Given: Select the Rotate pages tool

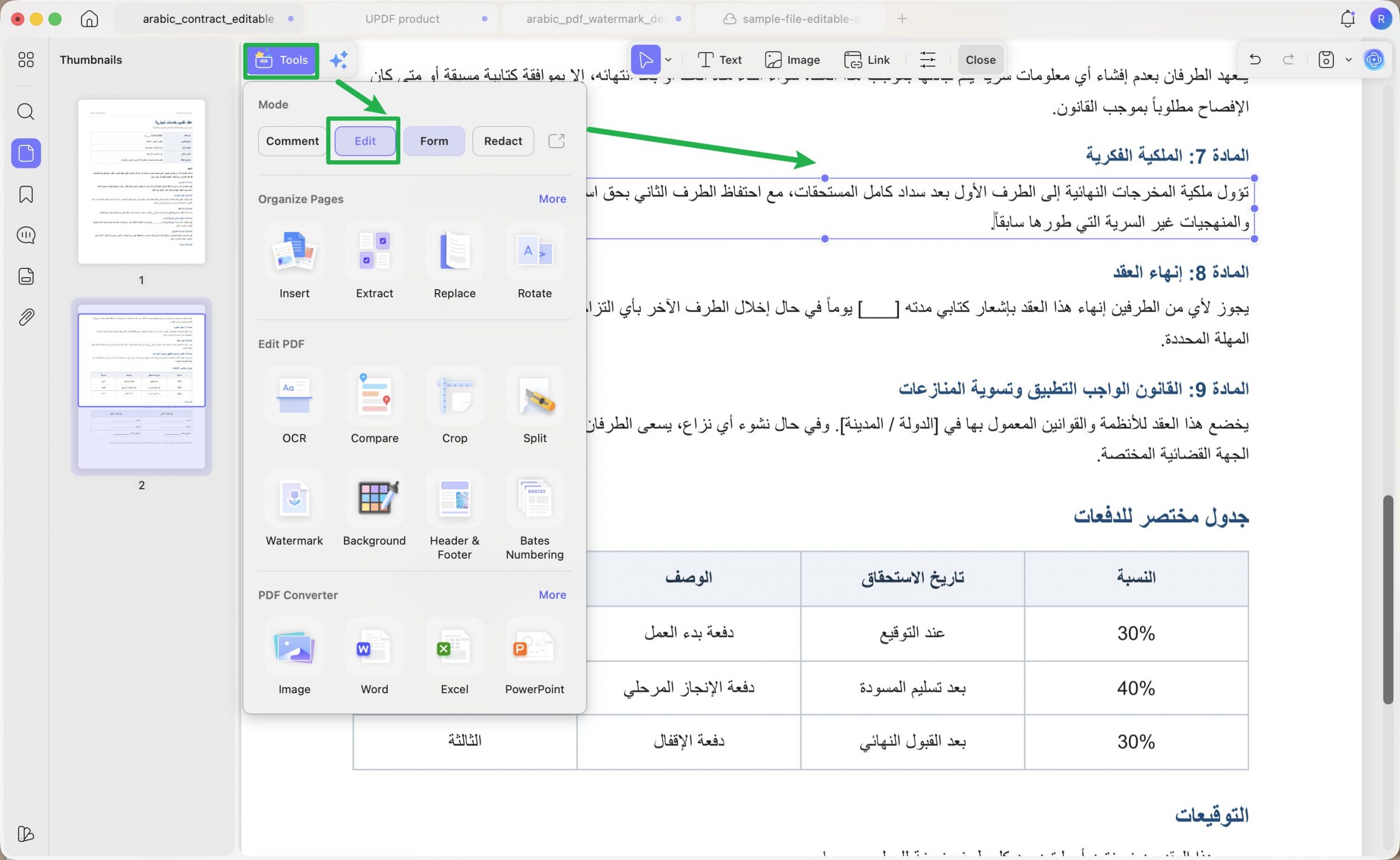Looking at the screenshot, I should tap(534, 261).
